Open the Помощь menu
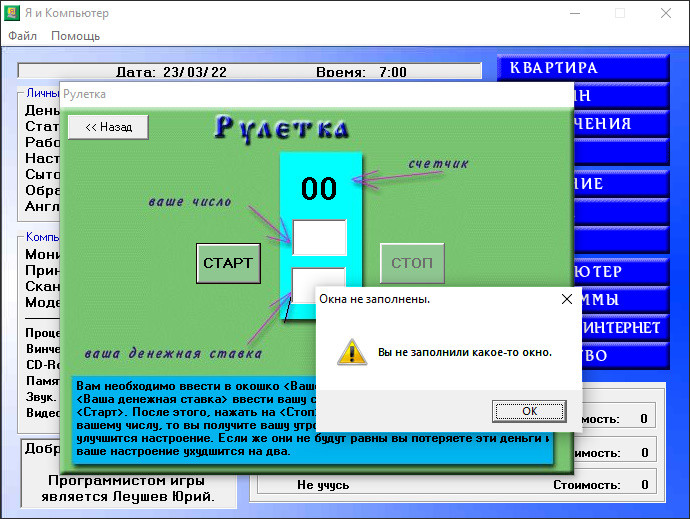Viewport: 690px width, 519px height. pyautogui.click(x=75, y=36)
